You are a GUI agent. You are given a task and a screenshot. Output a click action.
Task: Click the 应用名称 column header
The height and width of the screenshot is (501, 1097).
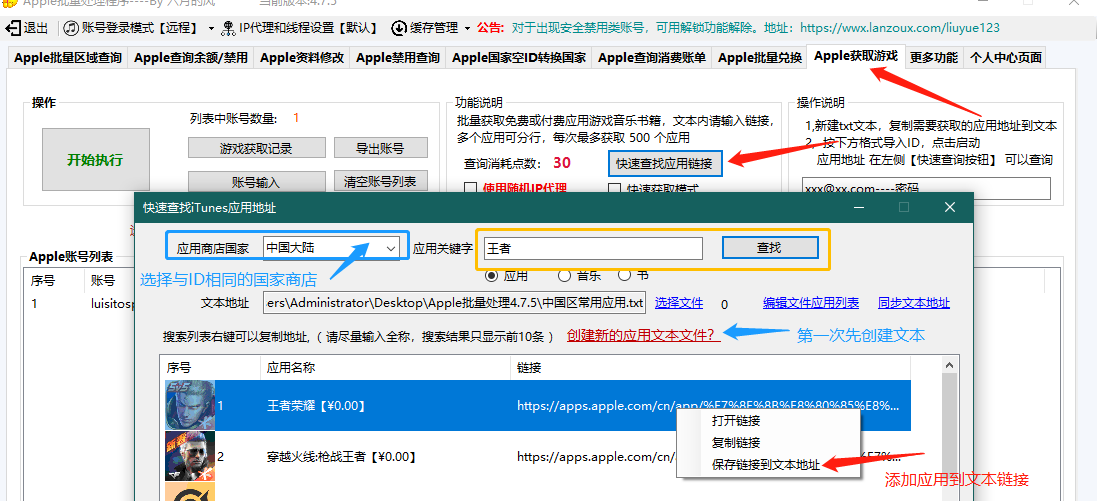[385, 367]
